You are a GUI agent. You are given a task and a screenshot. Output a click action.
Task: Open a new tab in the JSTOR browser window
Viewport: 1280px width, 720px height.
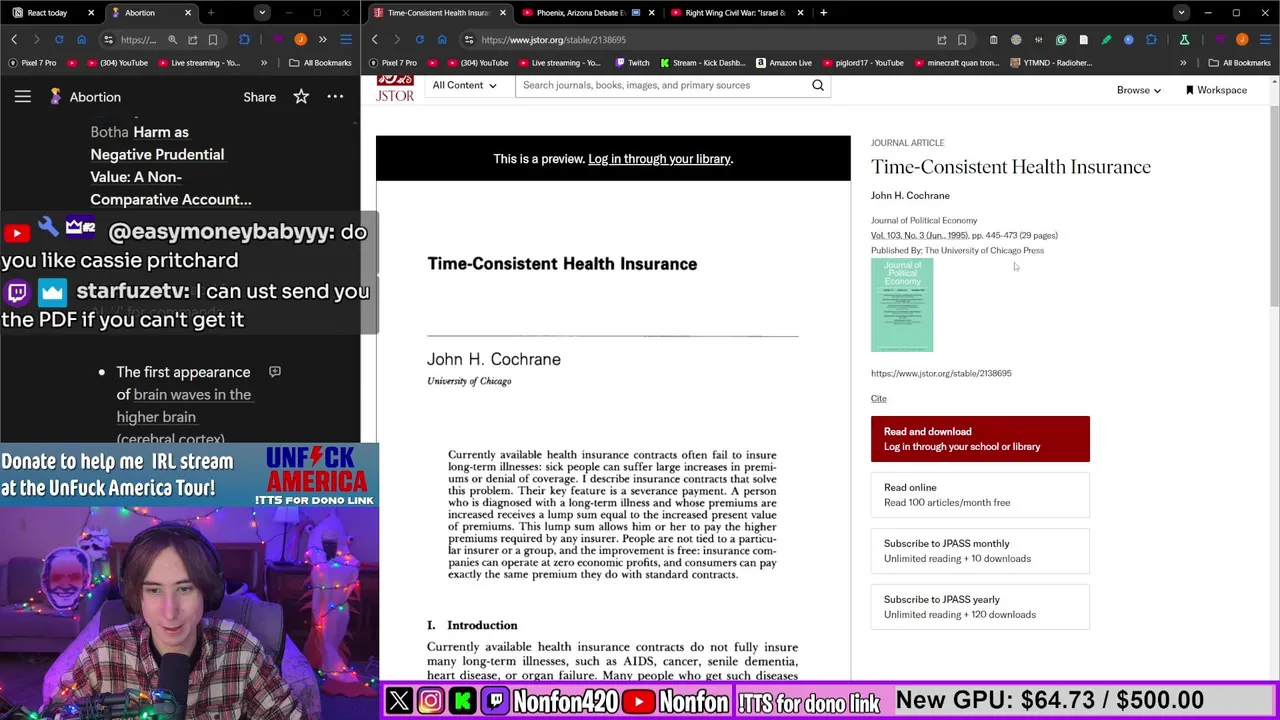tap(823, 13)
